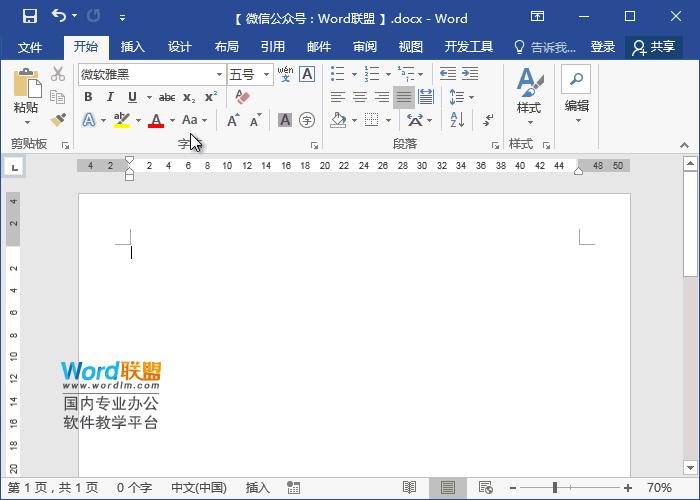This screenshot has width=700, height=500.
Task: Expand the bullets list dropdown arrow
Action: 354,74
